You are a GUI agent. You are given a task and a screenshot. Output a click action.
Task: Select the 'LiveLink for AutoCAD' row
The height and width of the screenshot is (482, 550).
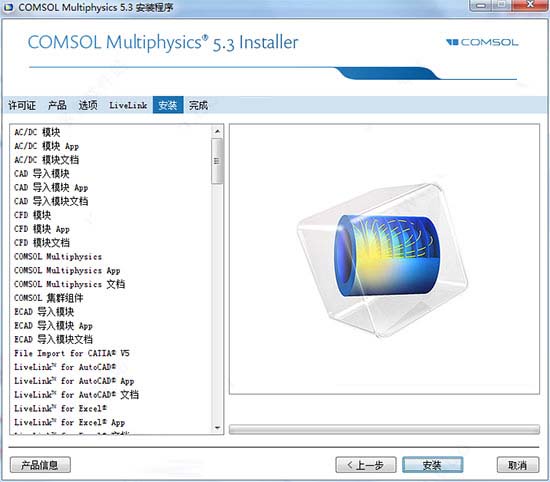pos(111,367)
